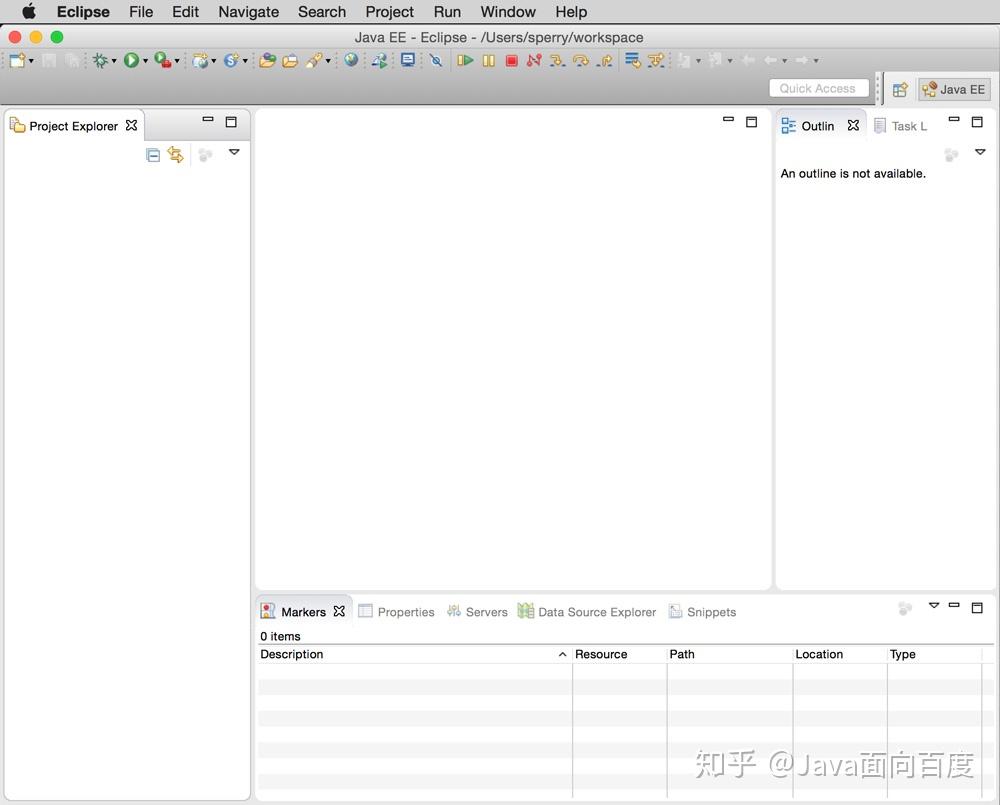Screen dimensions: 1000x805
Task: Click the disabled Save All icon
Action: tap(72, 61)
